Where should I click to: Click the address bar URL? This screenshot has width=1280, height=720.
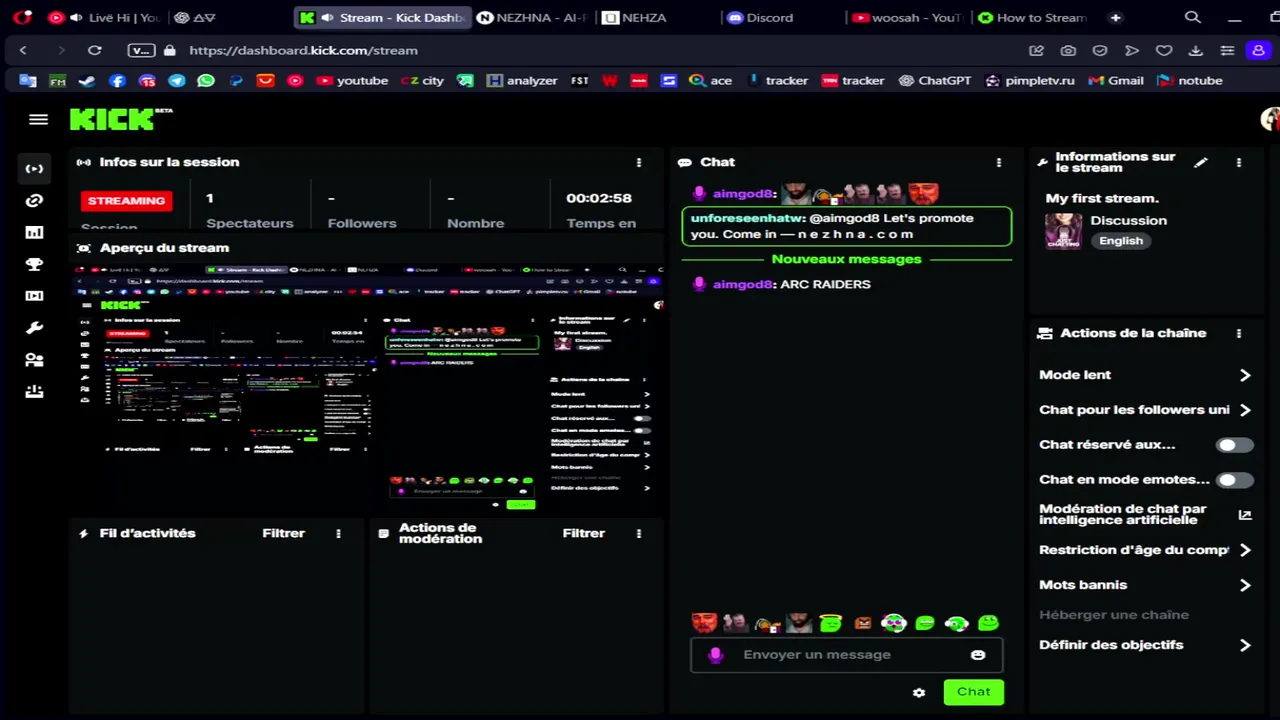point(303,50)
